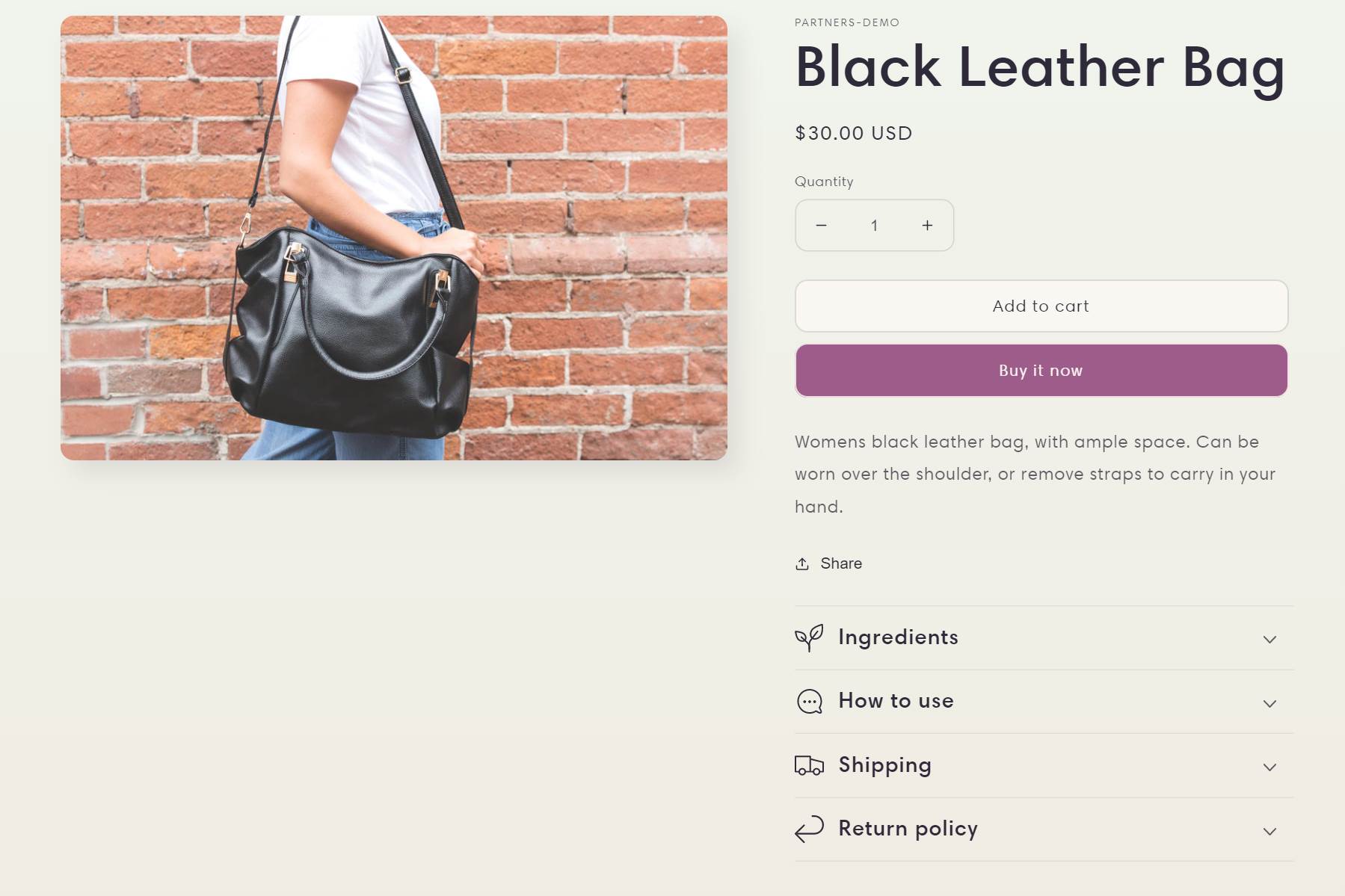Expand the How to use chevron
Screen dimensions: 1345x896
[x=1269, y=704]
